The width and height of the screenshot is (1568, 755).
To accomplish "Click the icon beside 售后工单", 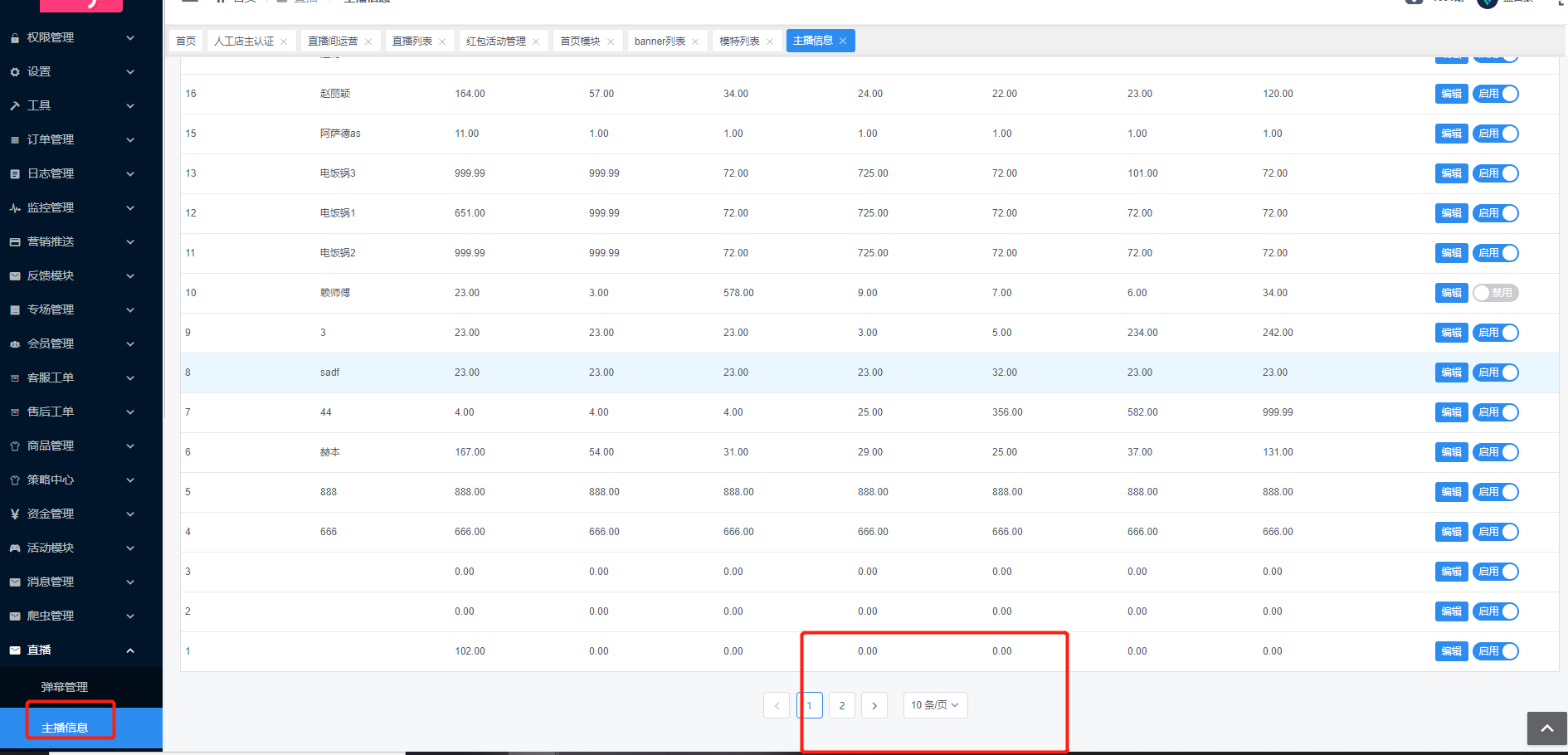I will click(x=15, y=412).
